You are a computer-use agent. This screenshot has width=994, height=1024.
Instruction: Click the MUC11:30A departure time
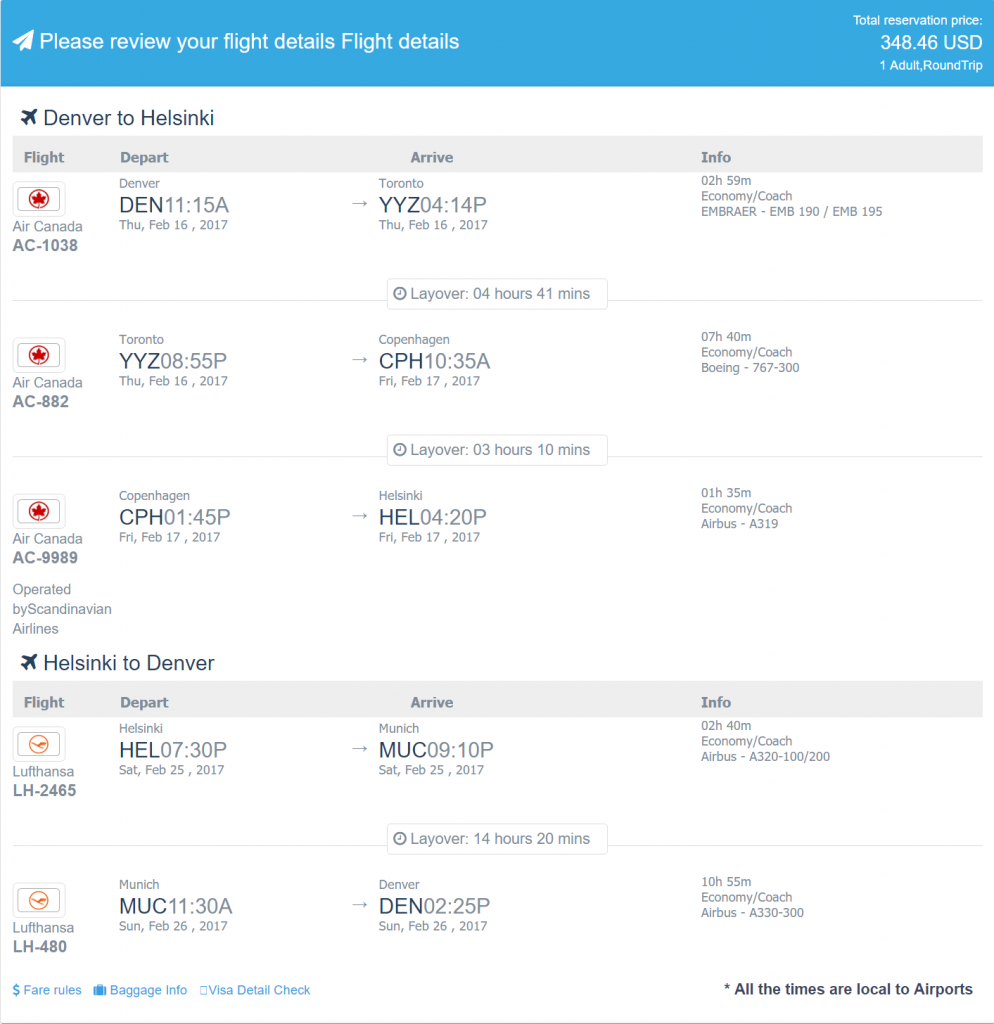(176, 906)
